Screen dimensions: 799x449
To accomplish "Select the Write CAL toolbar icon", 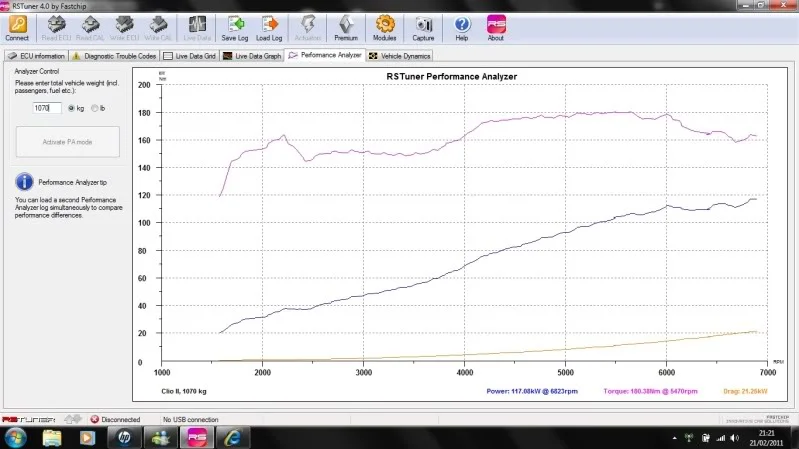I will (x=158, y=24).
